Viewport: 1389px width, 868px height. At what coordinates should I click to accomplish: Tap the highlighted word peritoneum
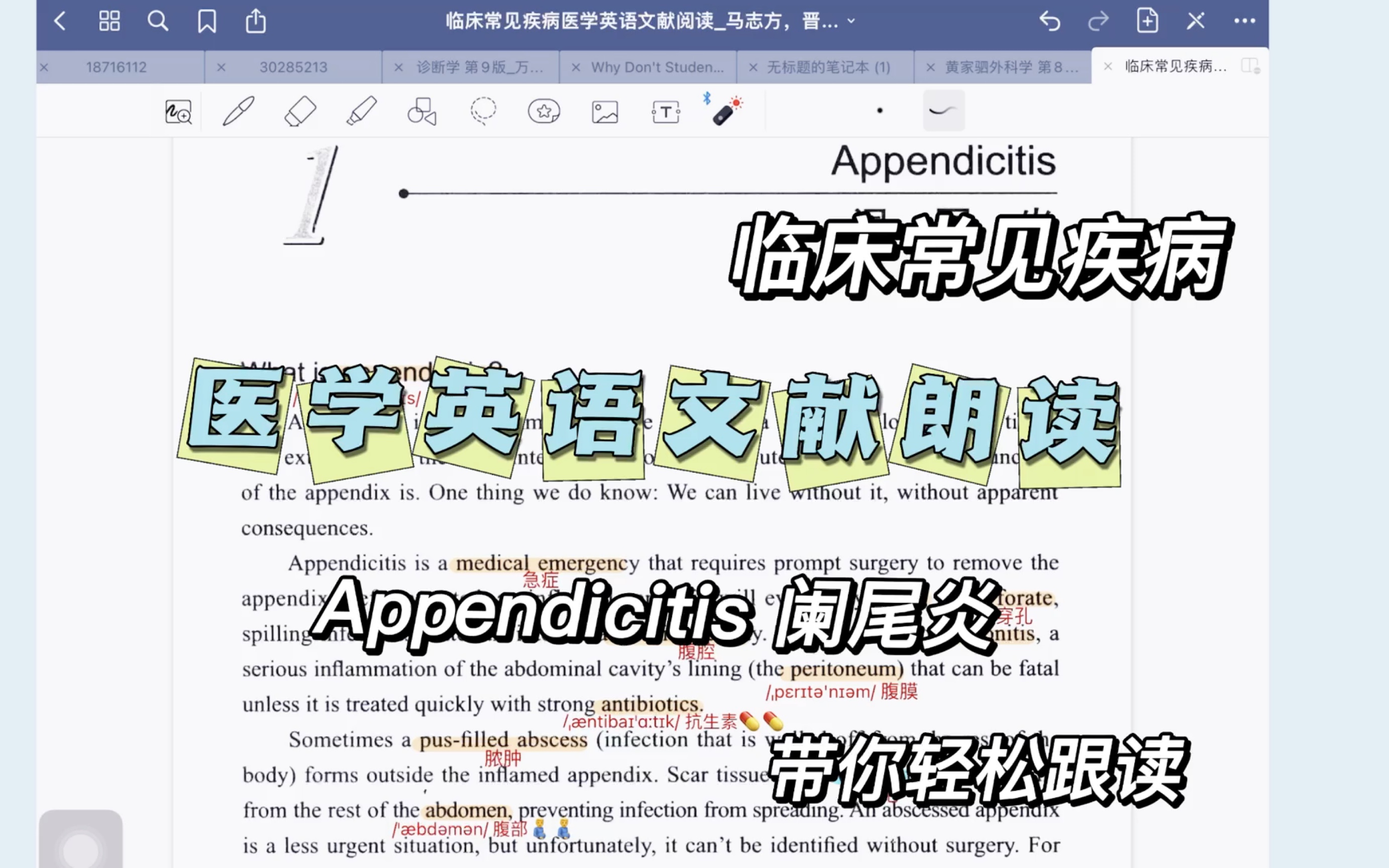(843, 669)
